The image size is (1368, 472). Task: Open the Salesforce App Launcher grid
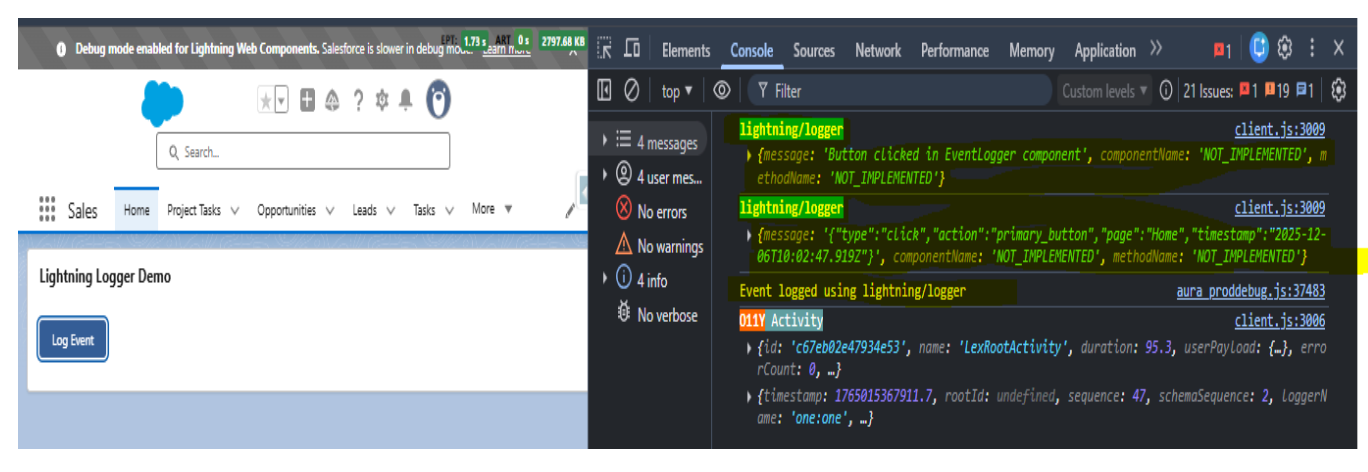click(47, 209)
